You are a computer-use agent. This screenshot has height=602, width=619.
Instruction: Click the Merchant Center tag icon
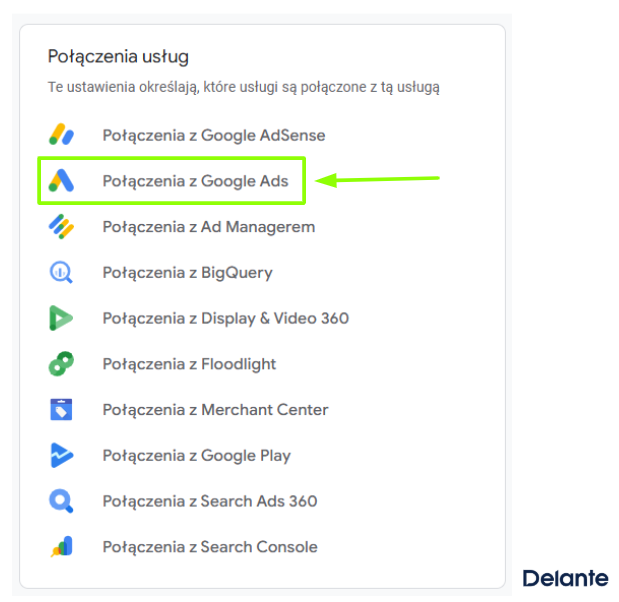(x=61, y=409)
